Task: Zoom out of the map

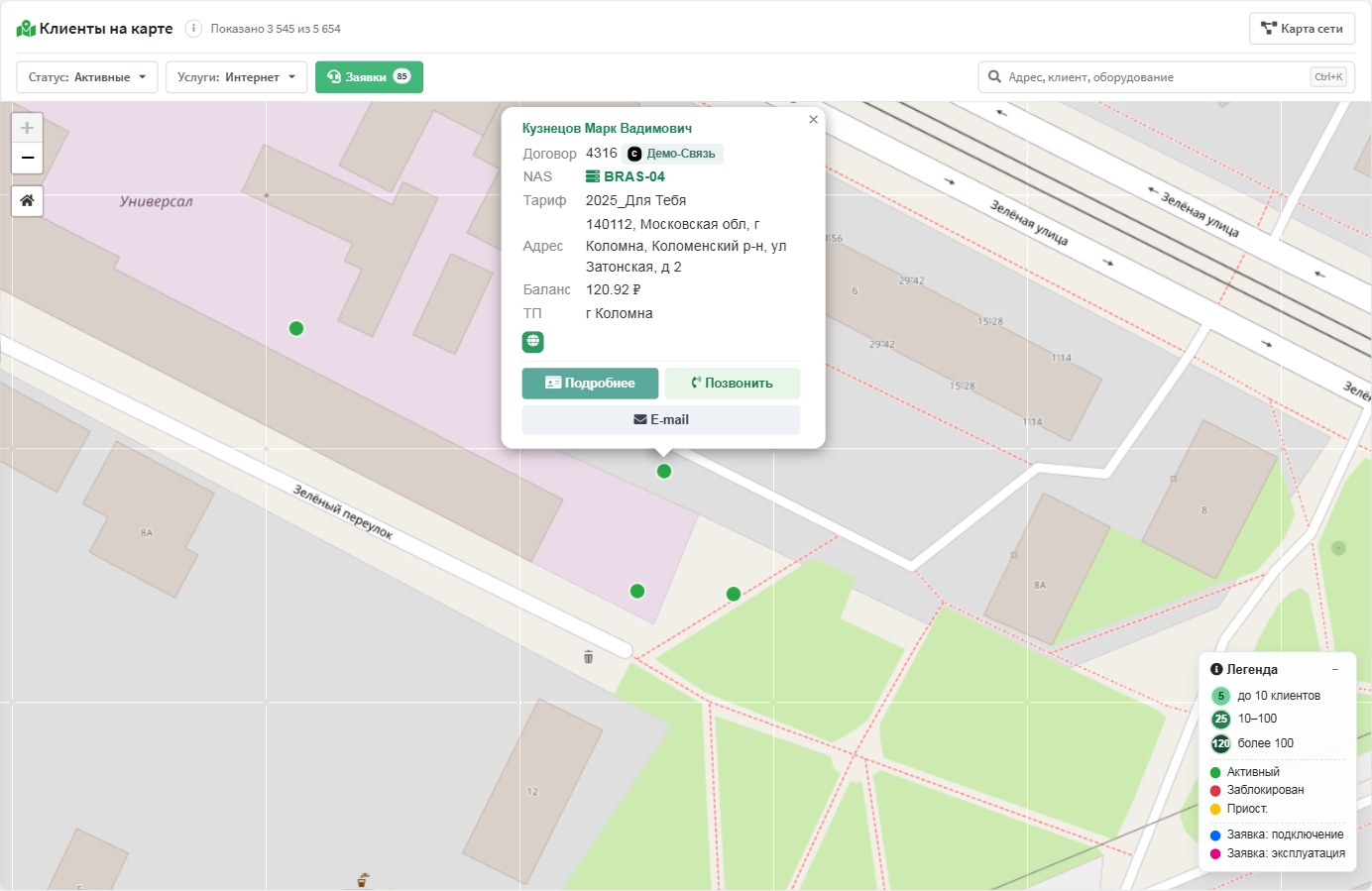Action: click(x=27, y=158)
